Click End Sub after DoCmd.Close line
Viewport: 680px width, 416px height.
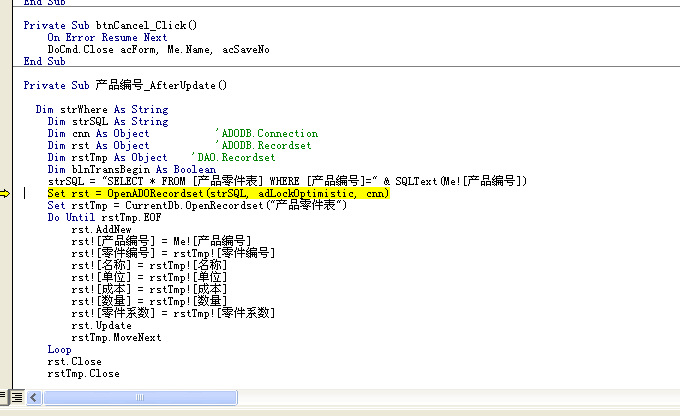pyautogui.click(x=44, y=62)
